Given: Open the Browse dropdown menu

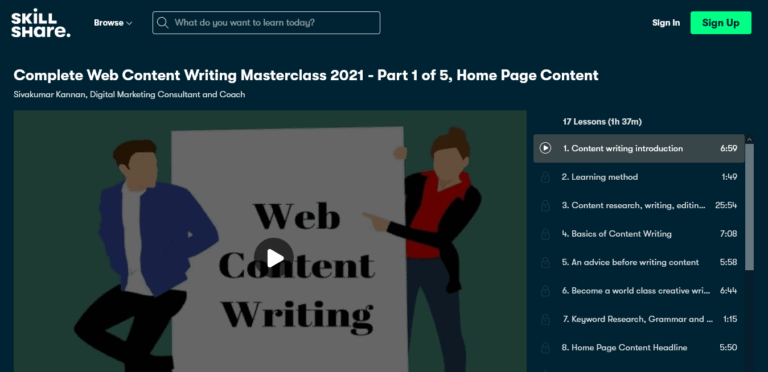Looking at the screenshot, I should pyautogui.click(x=113, y=23).
